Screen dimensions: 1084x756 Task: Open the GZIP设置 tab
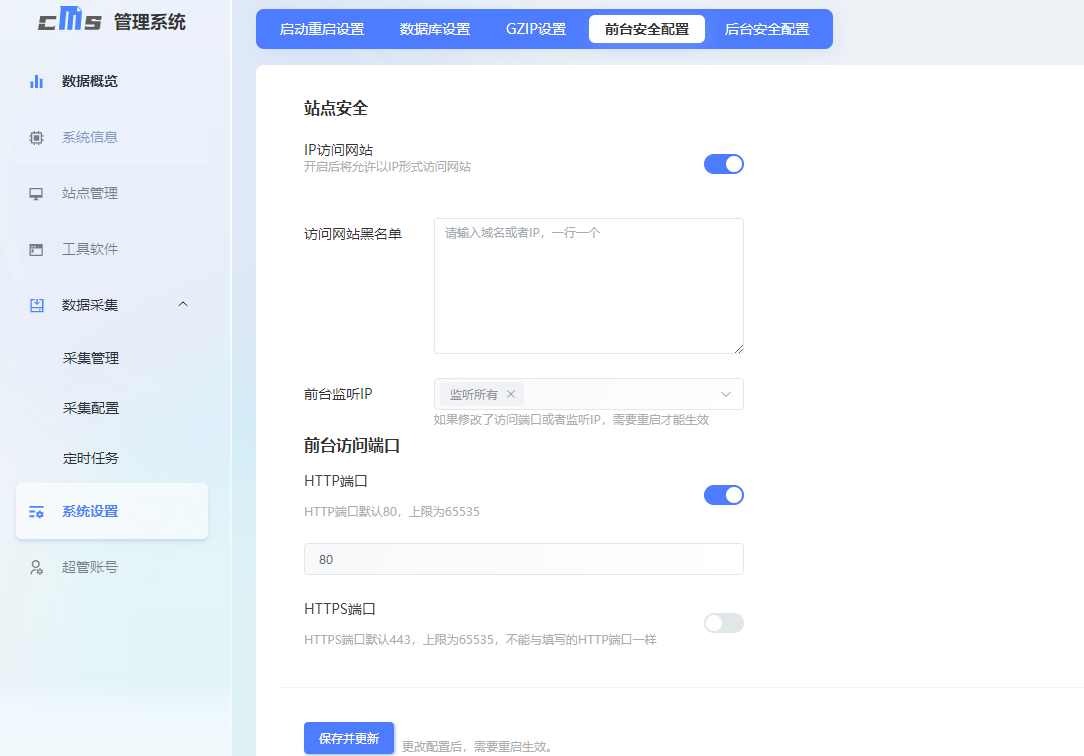pyautogui.click(x=536, y=29)
